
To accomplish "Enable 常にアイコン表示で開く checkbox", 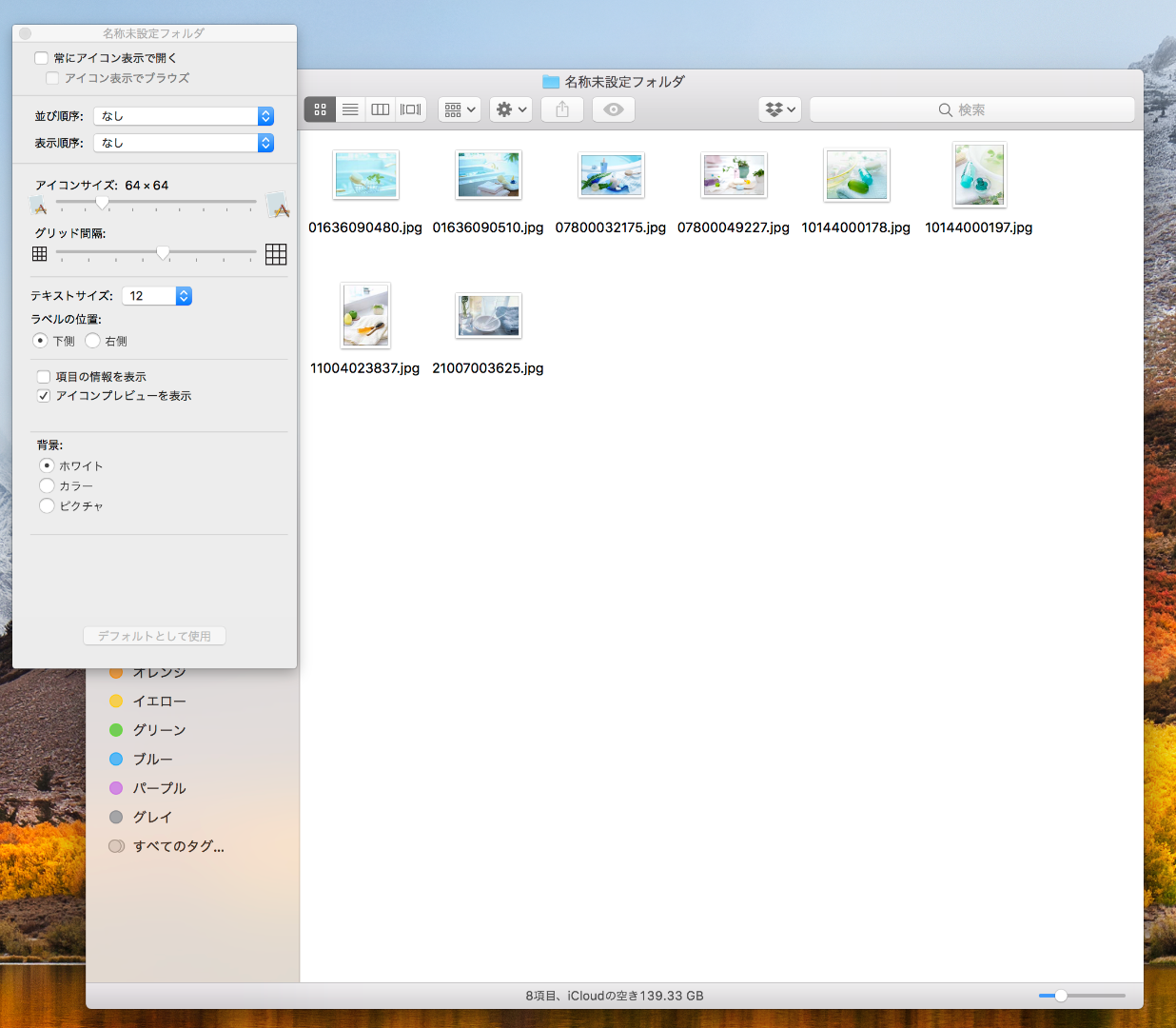I will [42, 58].
